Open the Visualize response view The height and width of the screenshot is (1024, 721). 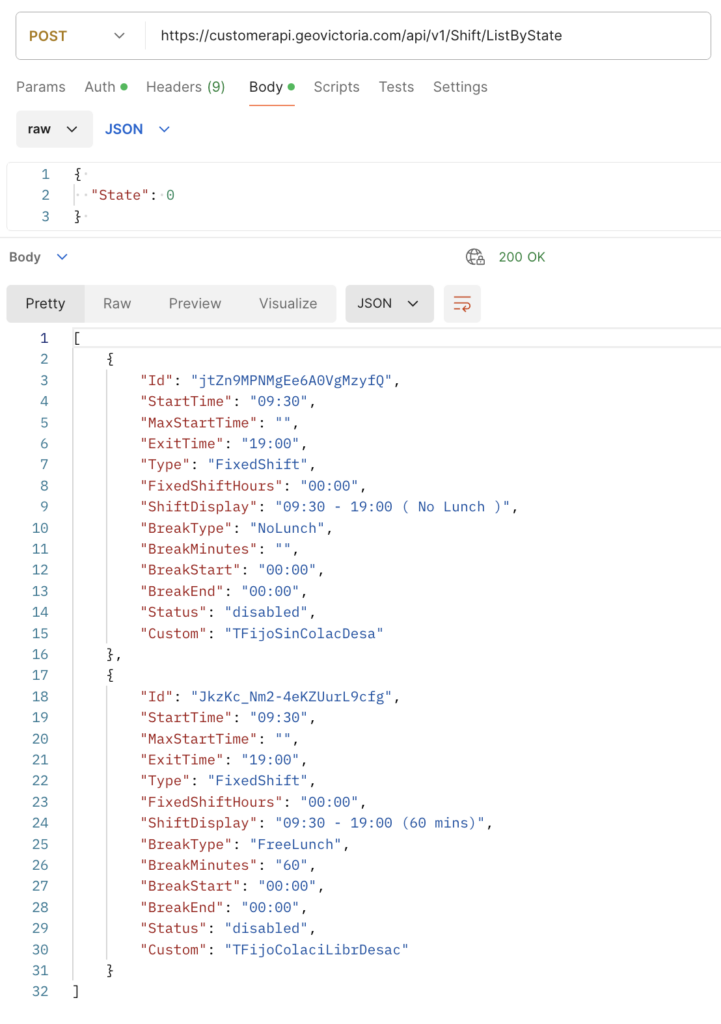[x=288, y=304]
